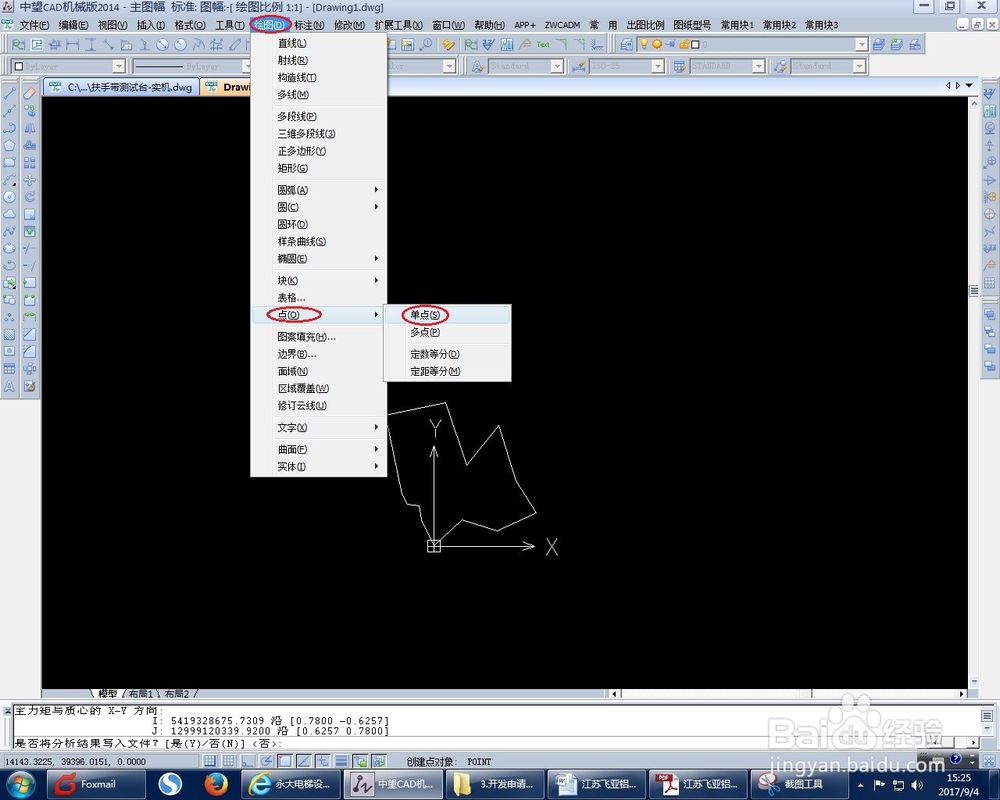The image size is (1000, 800).
Task: Expand the 文字(X) submenu
Action: point(319,427)
